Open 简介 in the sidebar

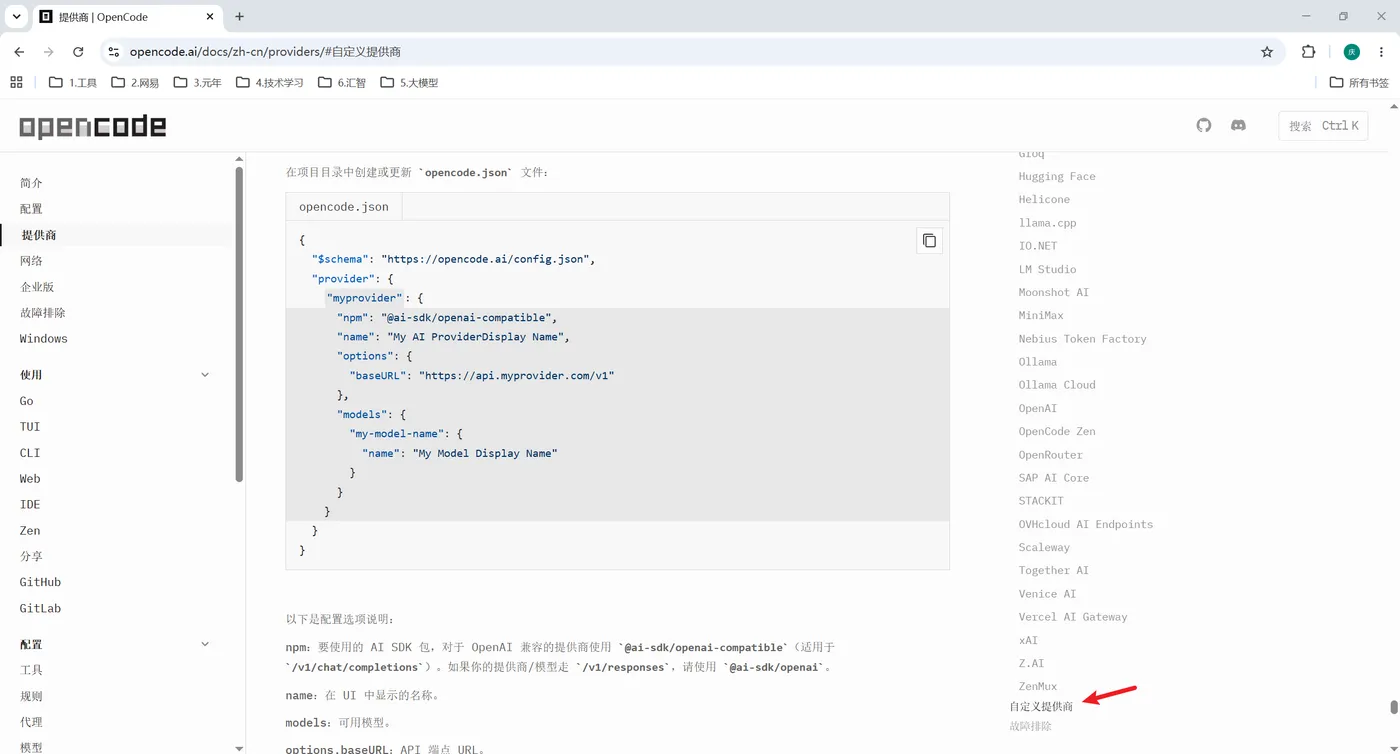tap(31, 183)
